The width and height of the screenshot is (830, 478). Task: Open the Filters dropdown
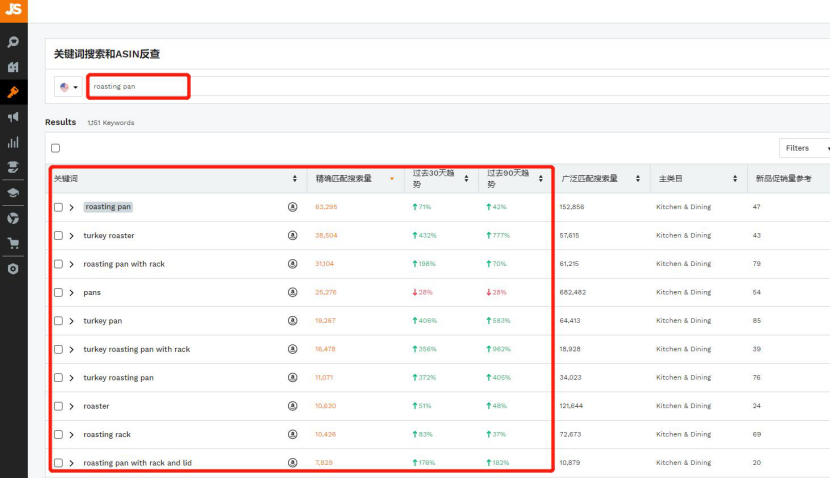pyautogui.click(x=803, y=148)
